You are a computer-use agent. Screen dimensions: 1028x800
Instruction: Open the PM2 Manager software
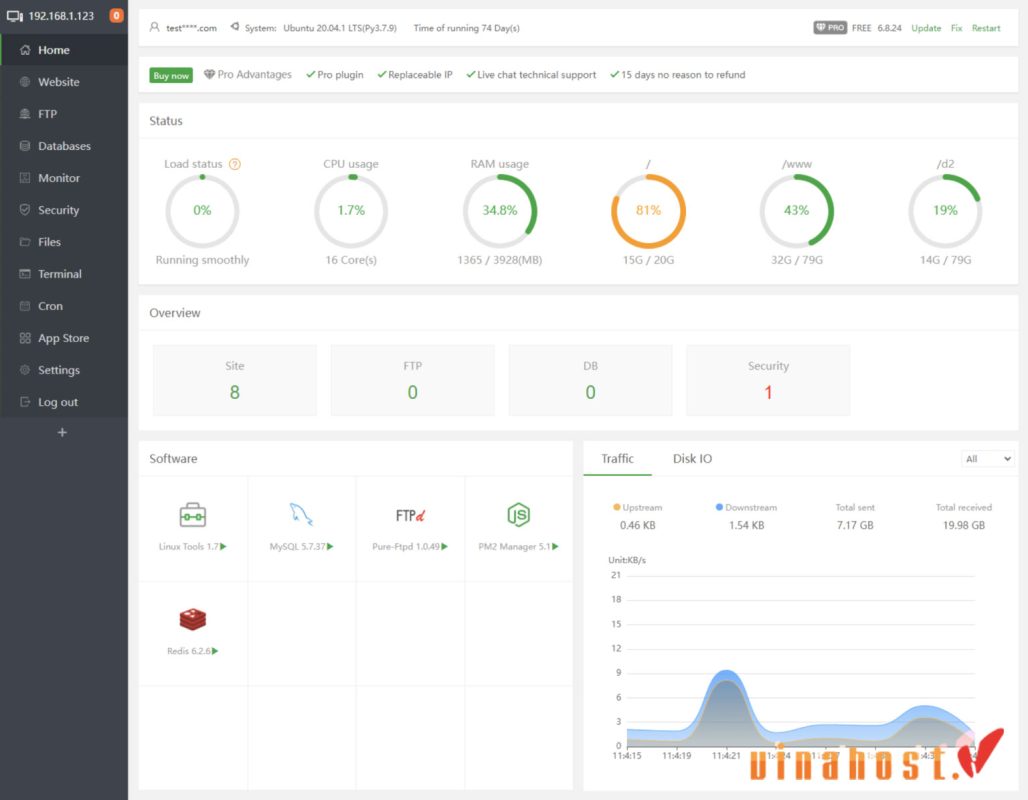[517, 515]
